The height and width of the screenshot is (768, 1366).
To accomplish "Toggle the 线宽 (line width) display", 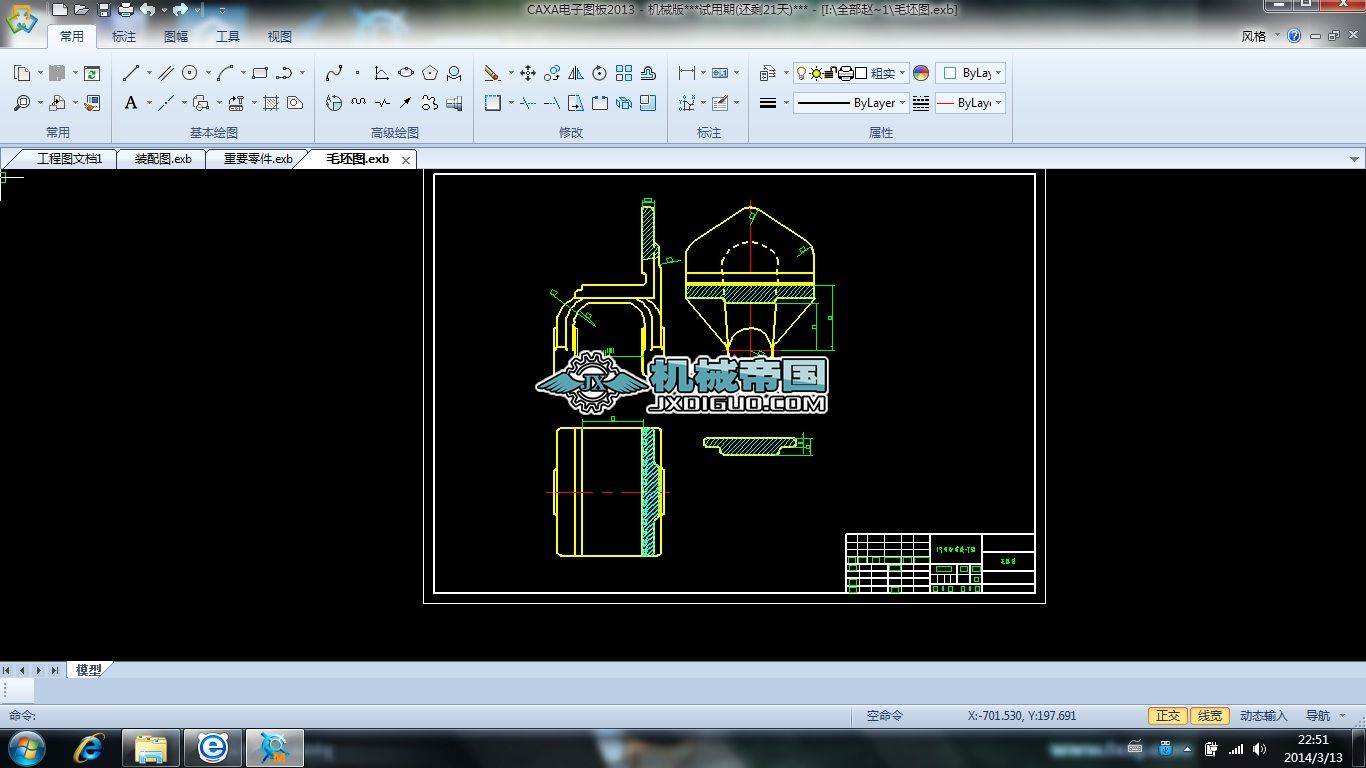I will click(1210, 716).
